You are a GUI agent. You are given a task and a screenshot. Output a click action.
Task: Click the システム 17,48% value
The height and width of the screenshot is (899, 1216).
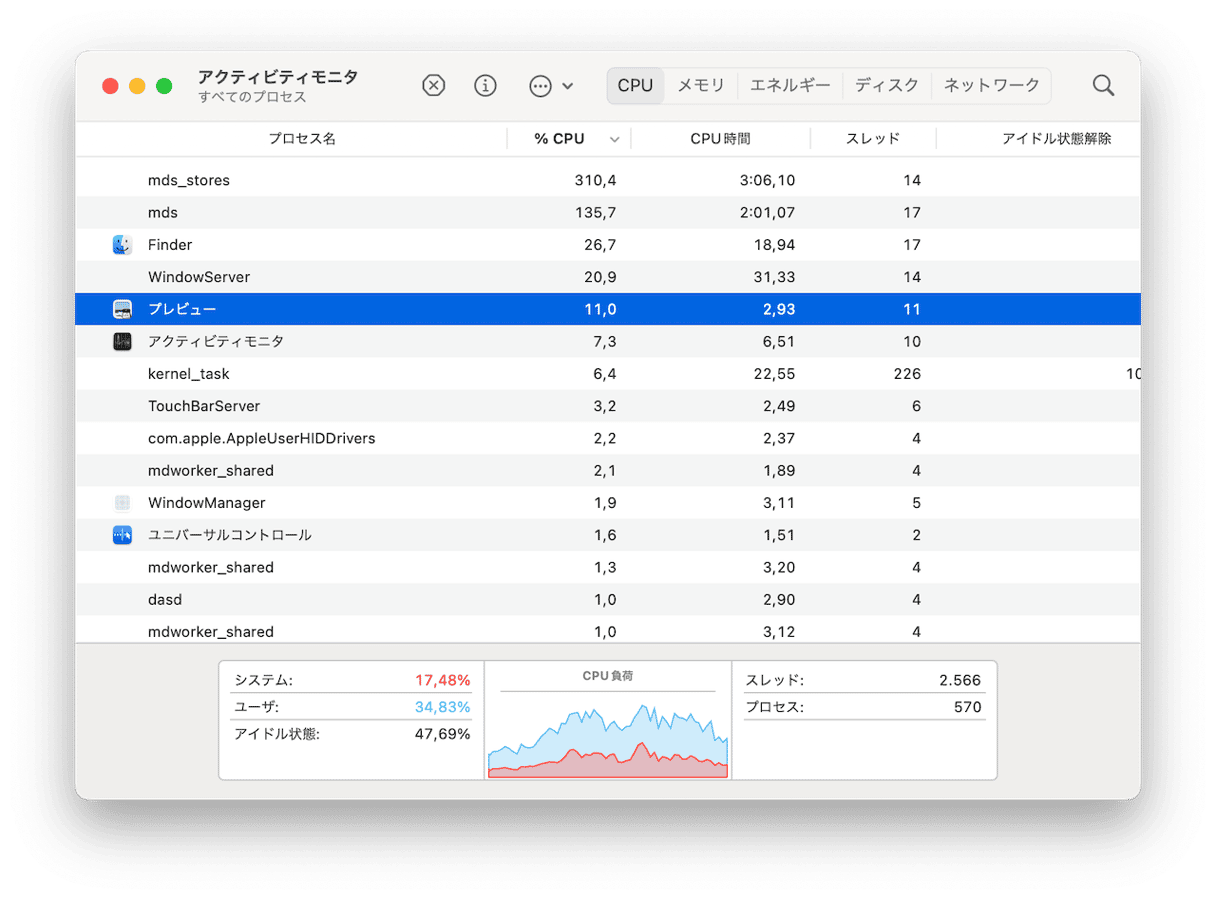(x=443, y=680)
